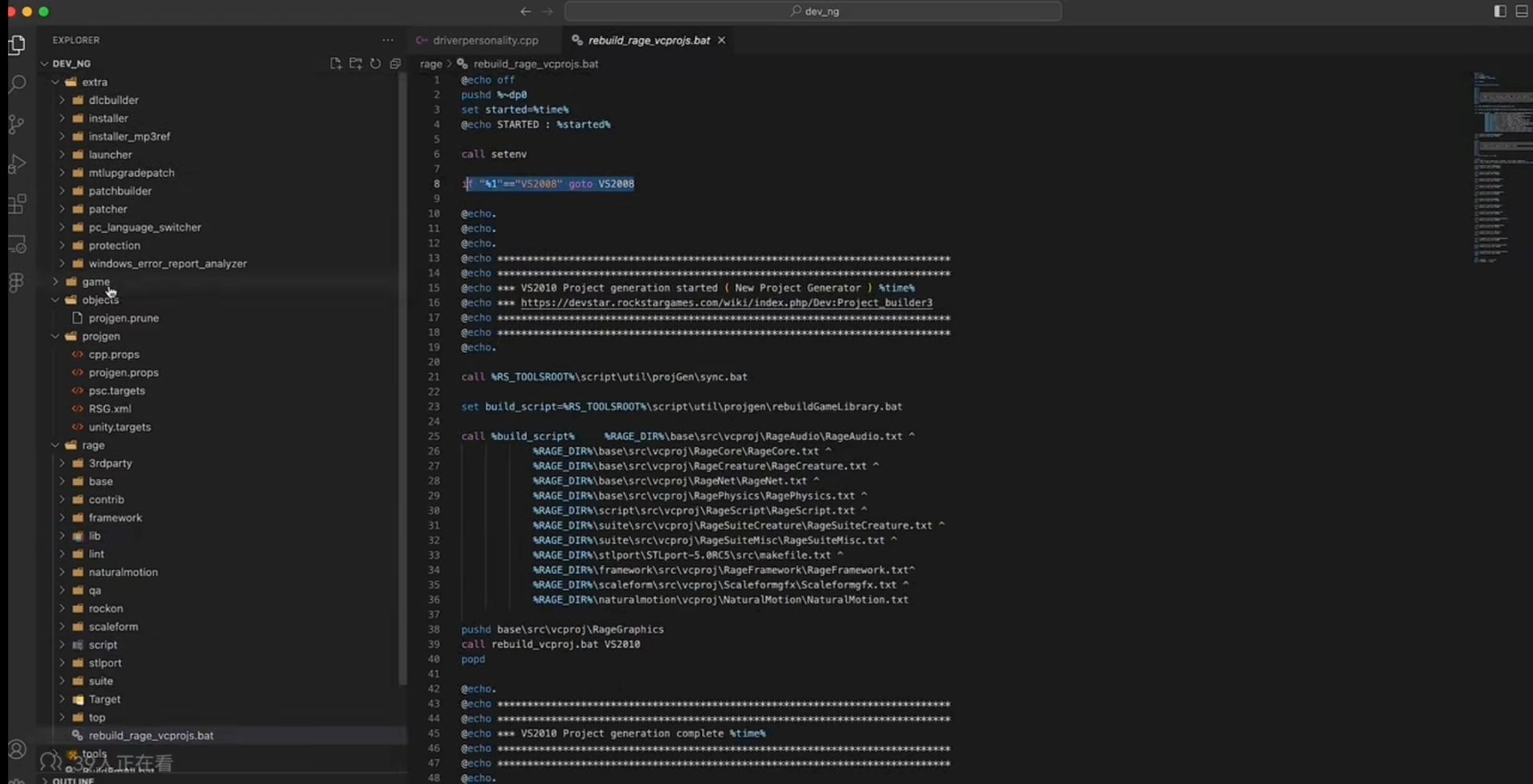Collapse the projgen folder
1533x784 pixels.
[101, 336]
